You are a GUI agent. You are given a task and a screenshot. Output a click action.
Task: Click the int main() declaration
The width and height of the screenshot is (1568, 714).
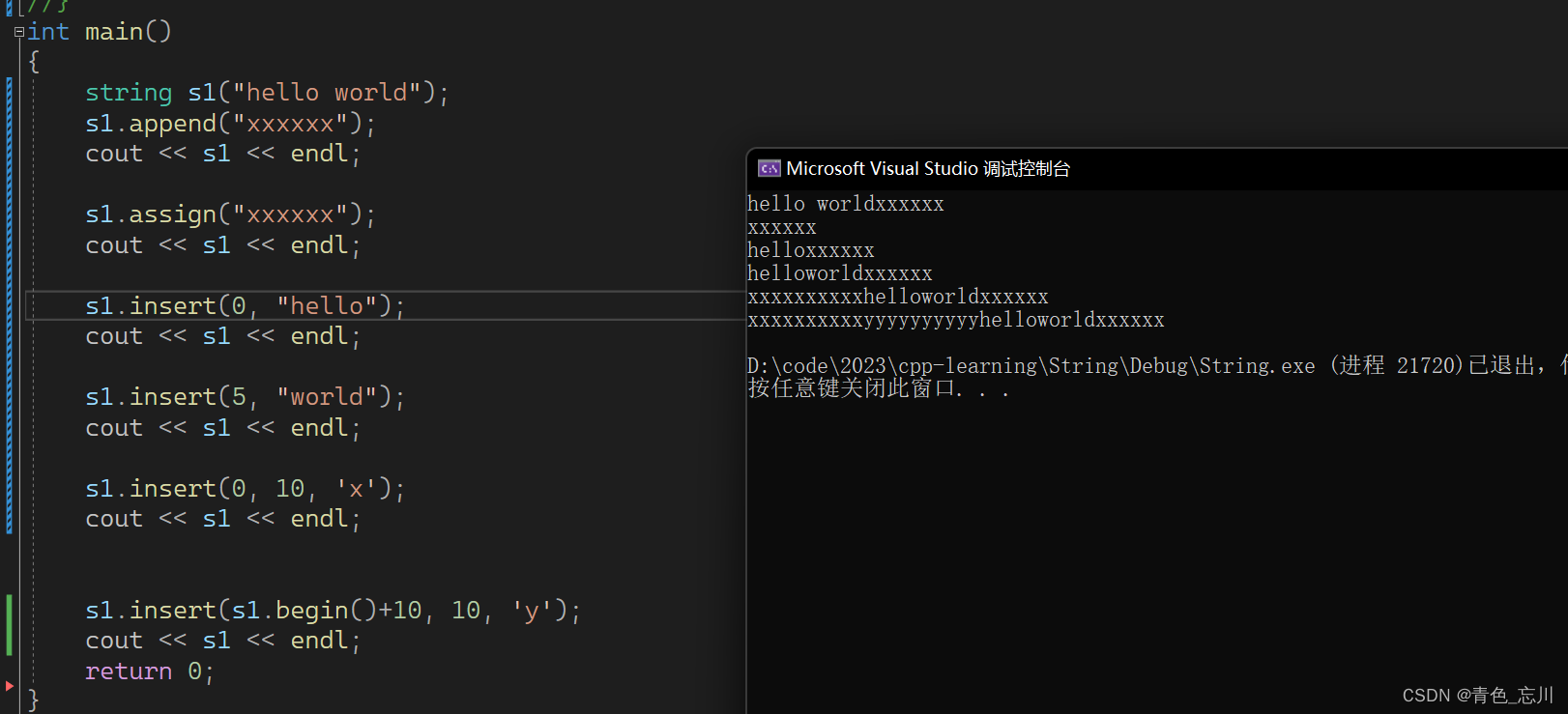[x=100, y=32]
